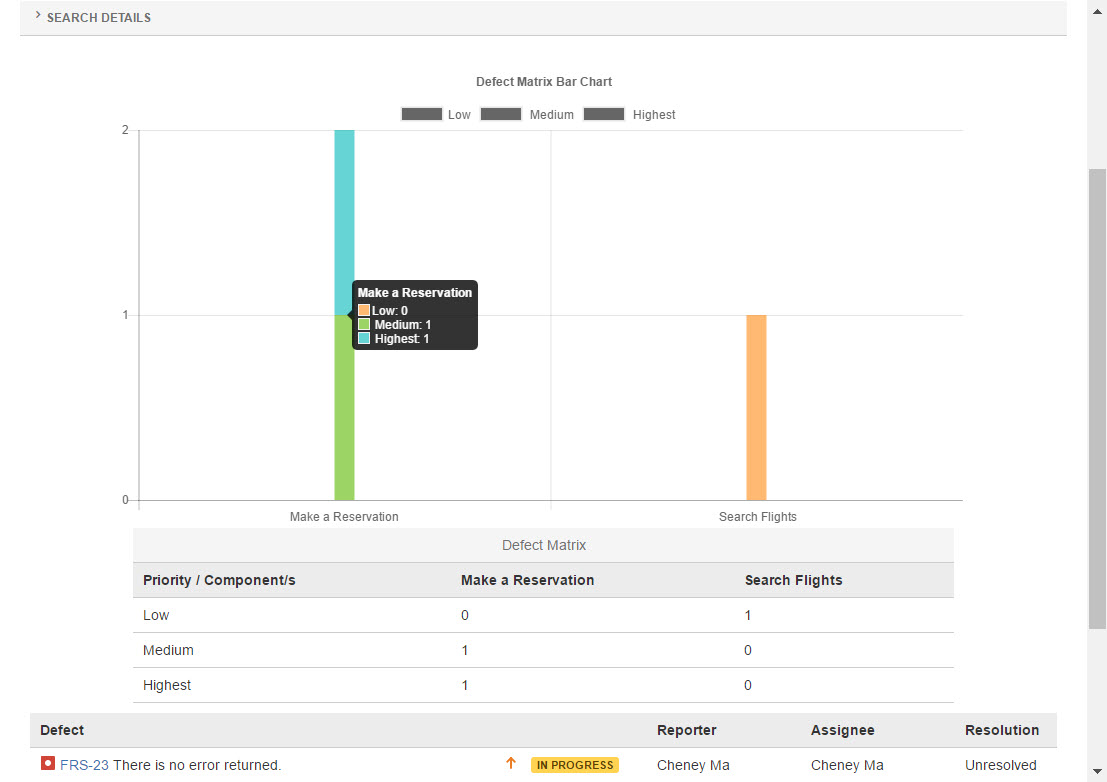Click the green Medium bar segment
The image size is (1107, 782).
pyautogui.click(x=344, y=420)
